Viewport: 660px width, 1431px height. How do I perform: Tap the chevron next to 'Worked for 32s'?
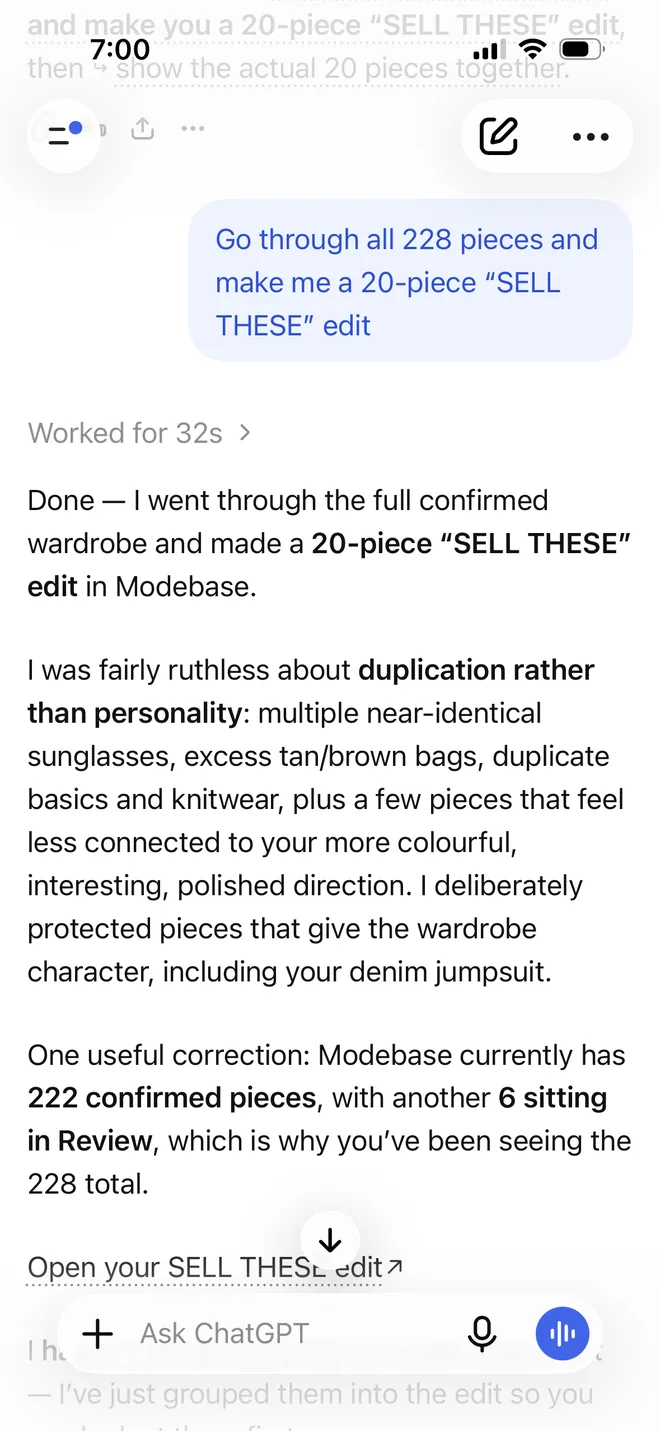tap(245, 433)
